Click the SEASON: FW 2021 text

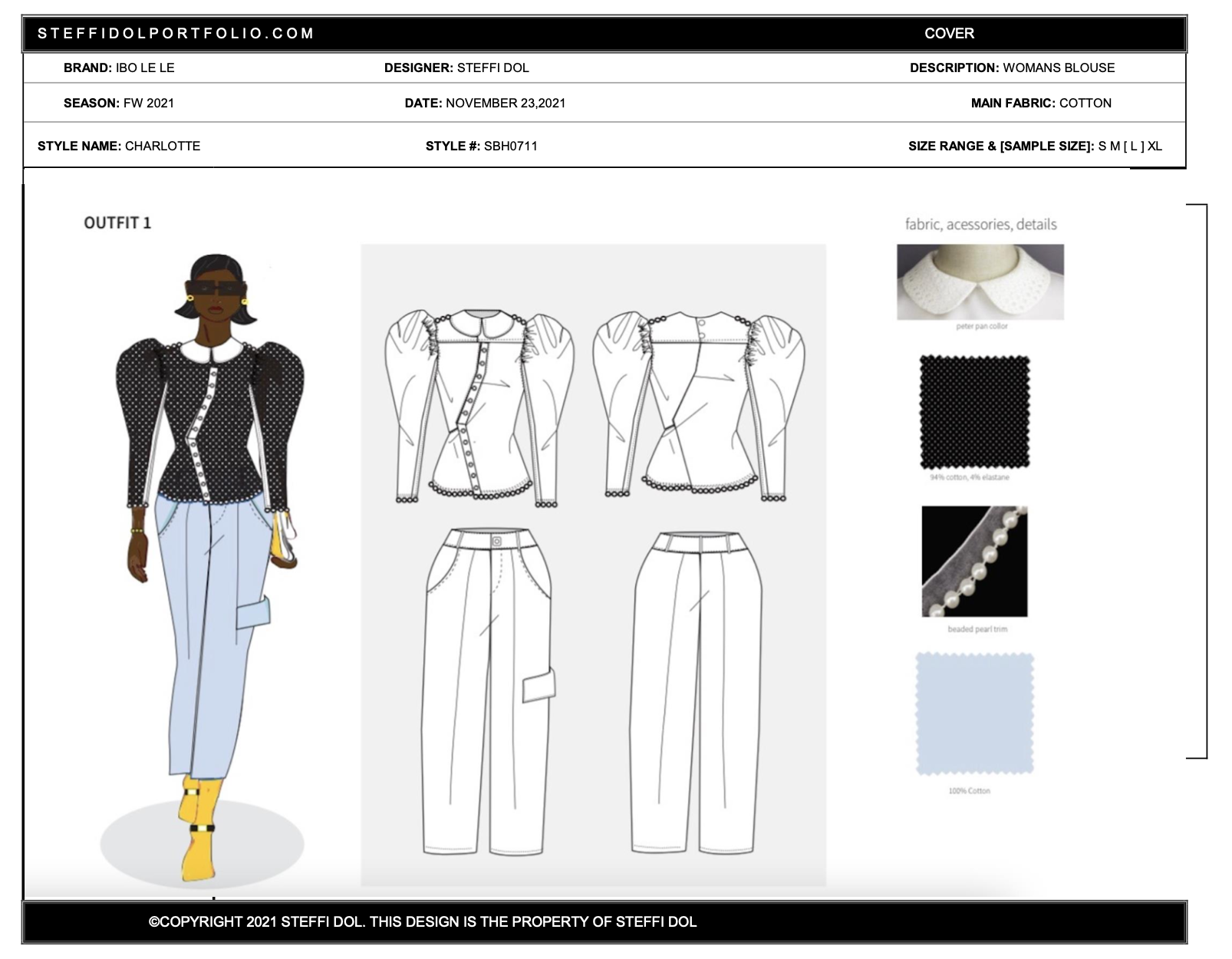pyautogui.click(x=119, y=103)
